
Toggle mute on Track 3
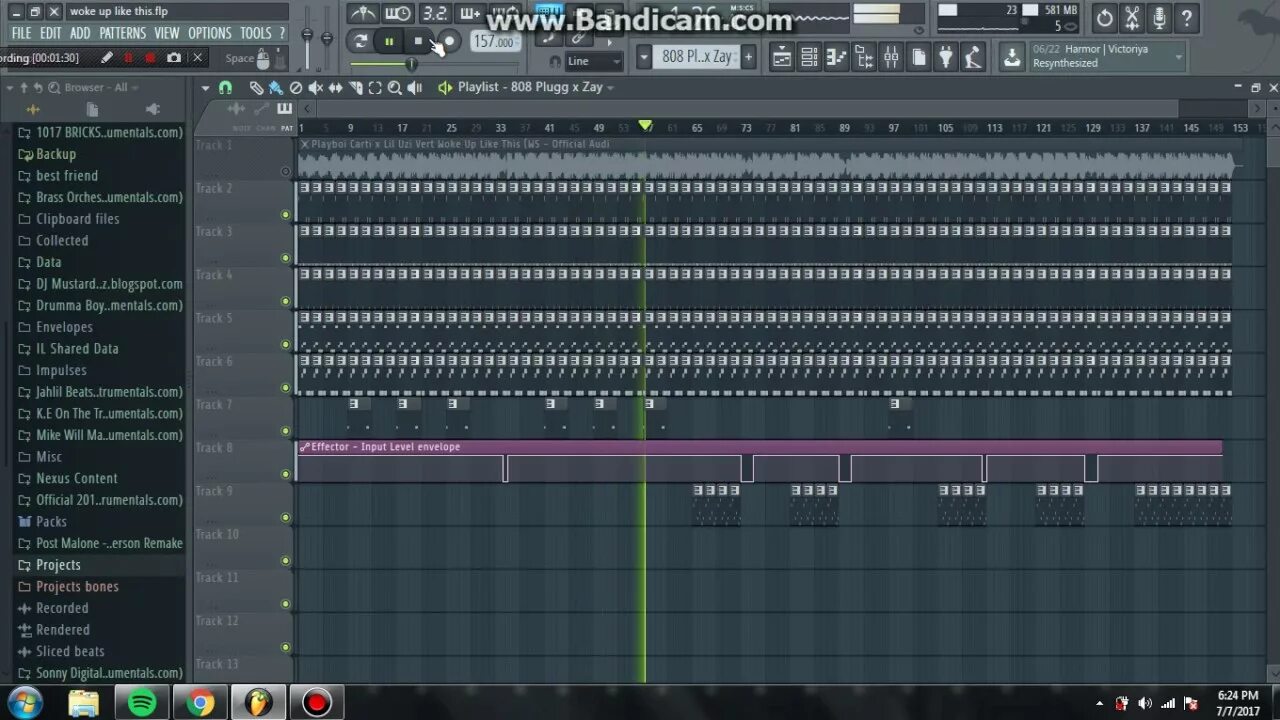tap(286, 258)
